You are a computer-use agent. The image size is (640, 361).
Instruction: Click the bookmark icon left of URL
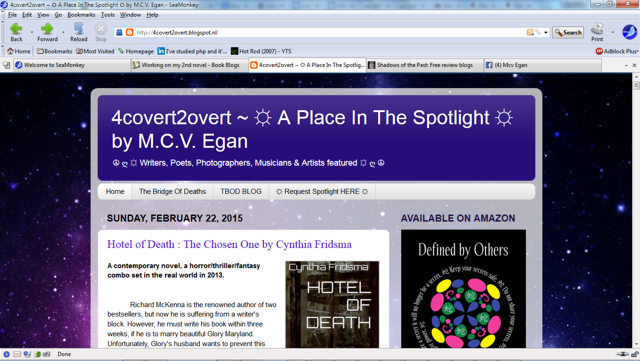point(119,32)
